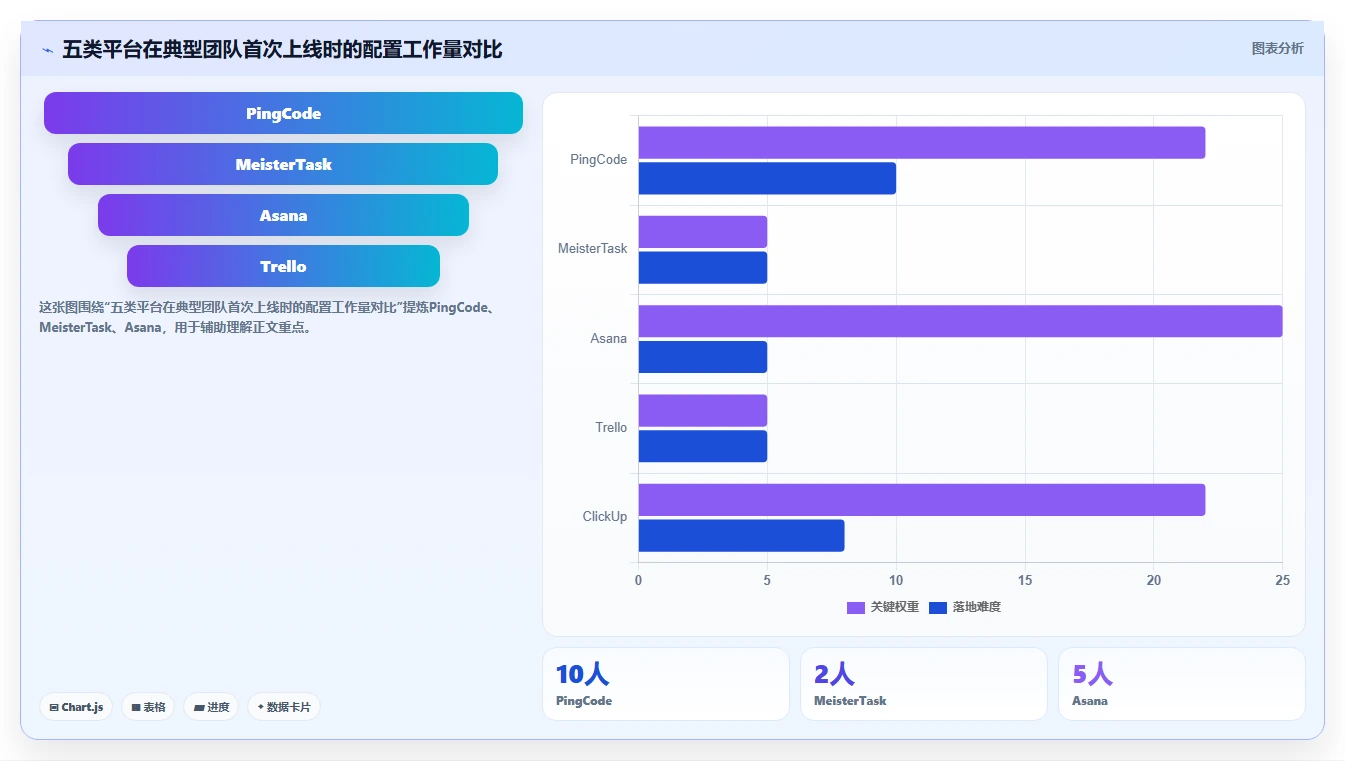This screenshot has width=1345, height=761.
Task: Toggle the 落地难度 legend entry
Action: (965, 607)
